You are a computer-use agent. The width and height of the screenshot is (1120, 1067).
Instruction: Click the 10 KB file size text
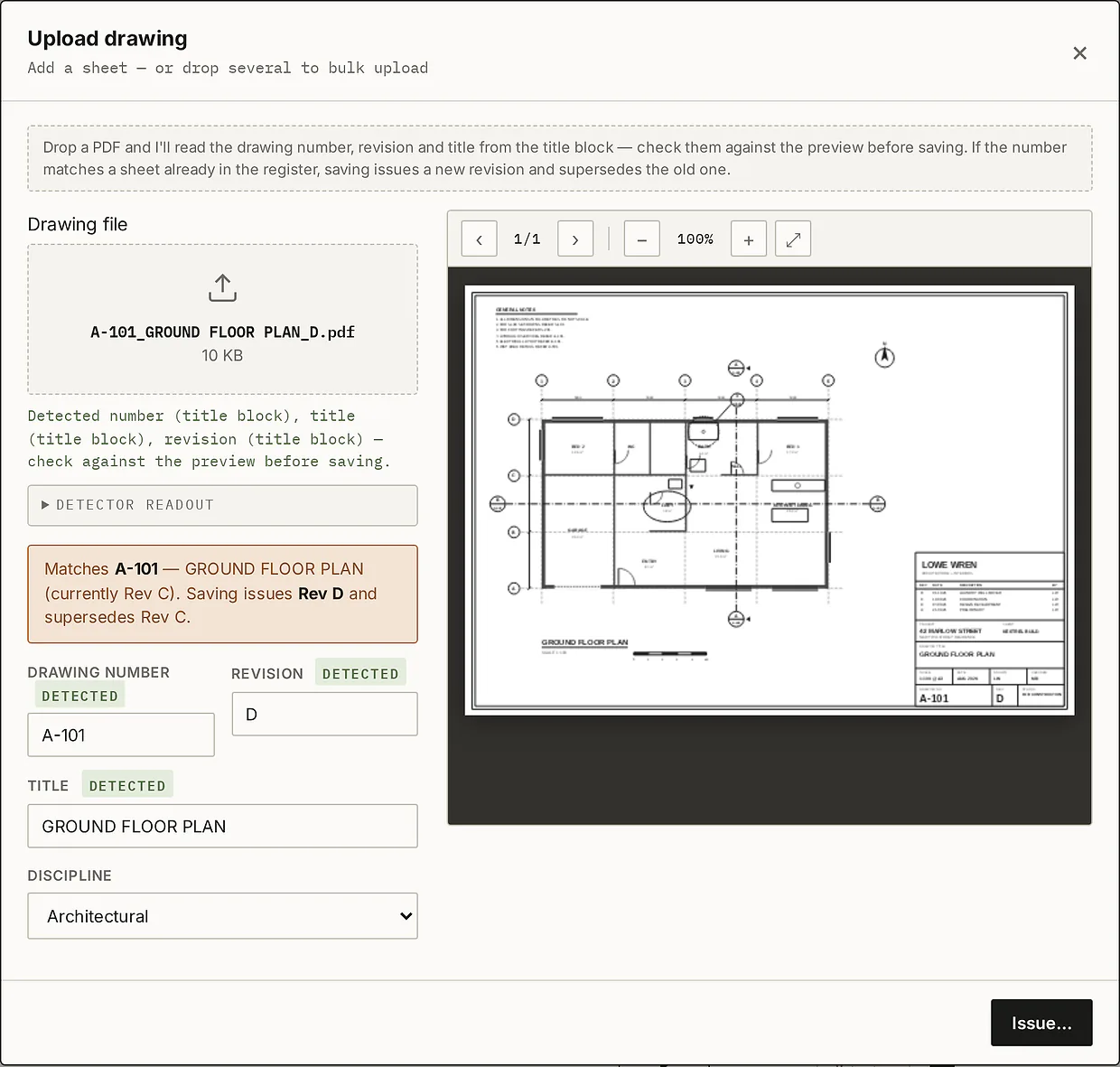click(x=222, y=355)
